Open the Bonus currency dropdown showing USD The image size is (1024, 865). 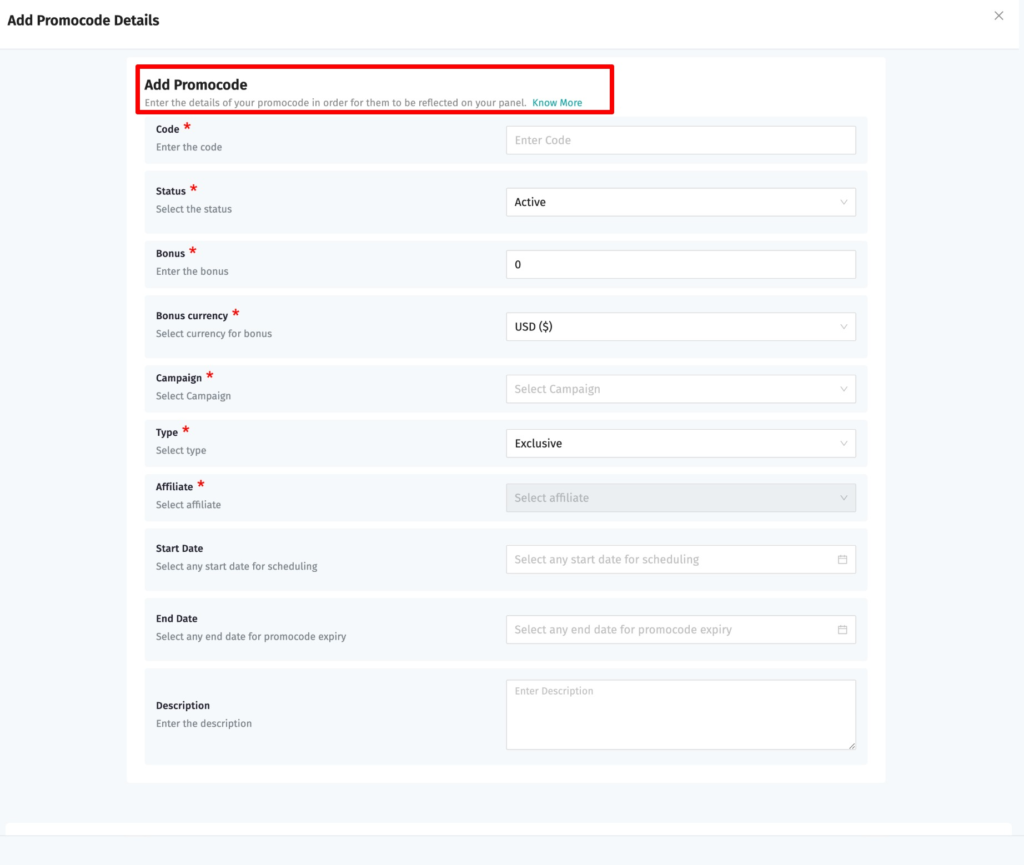(680, 326)
